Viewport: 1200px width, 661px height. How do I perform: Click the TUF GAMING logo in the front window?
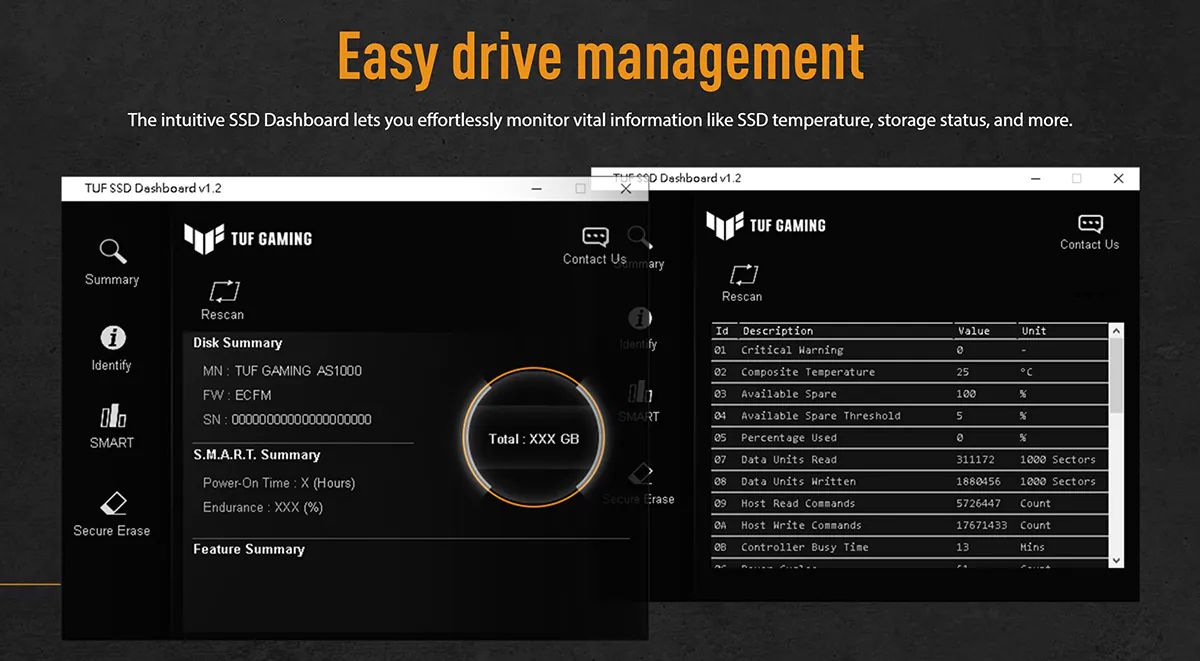[248, 238]
